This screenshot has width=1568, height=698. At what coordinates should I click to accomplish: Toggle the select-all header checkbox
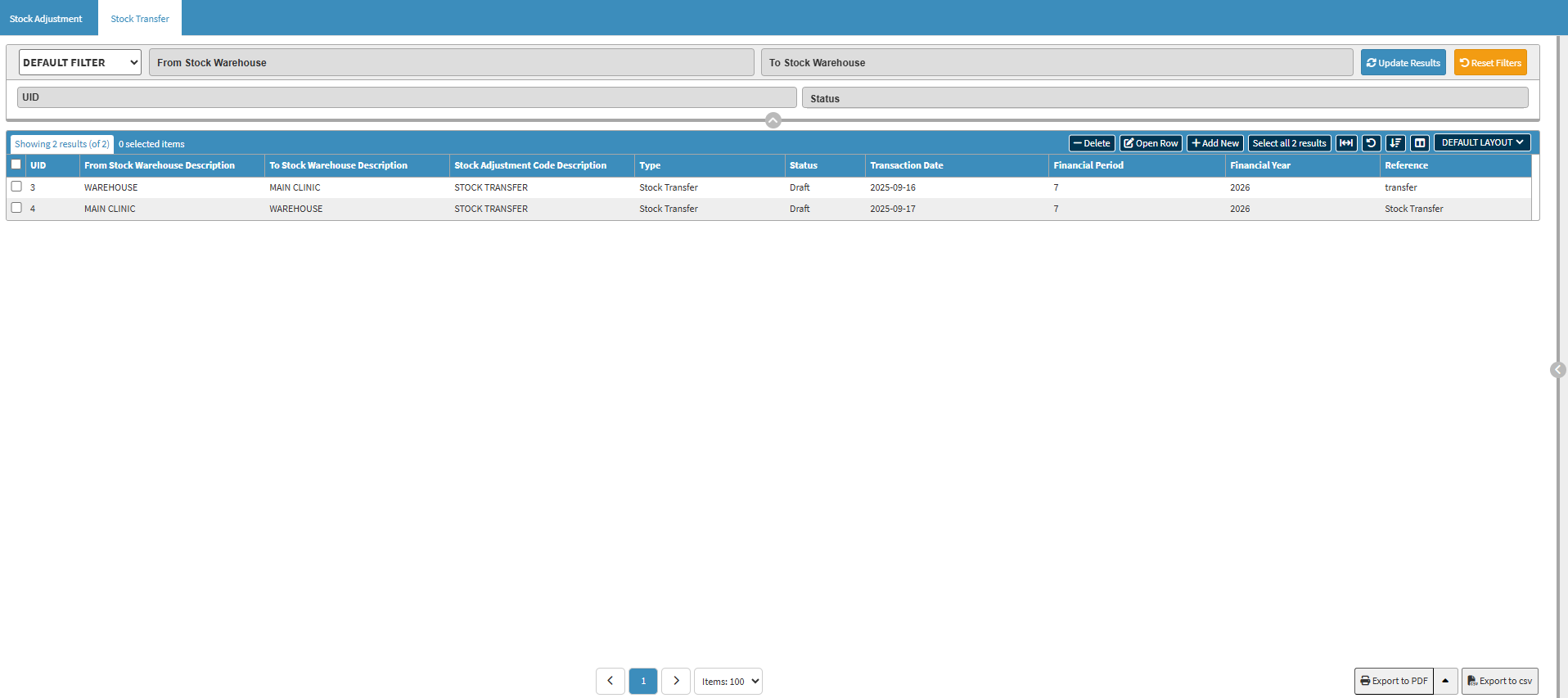pos(16,164)
